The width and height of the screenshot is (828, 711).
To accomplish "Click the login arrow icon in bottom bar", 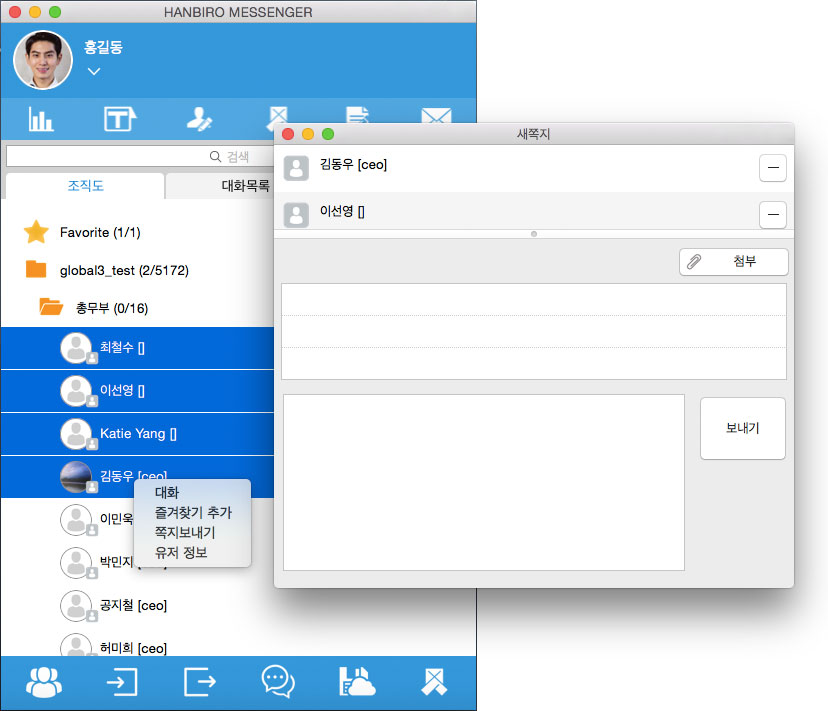I will tap(122, 682).
